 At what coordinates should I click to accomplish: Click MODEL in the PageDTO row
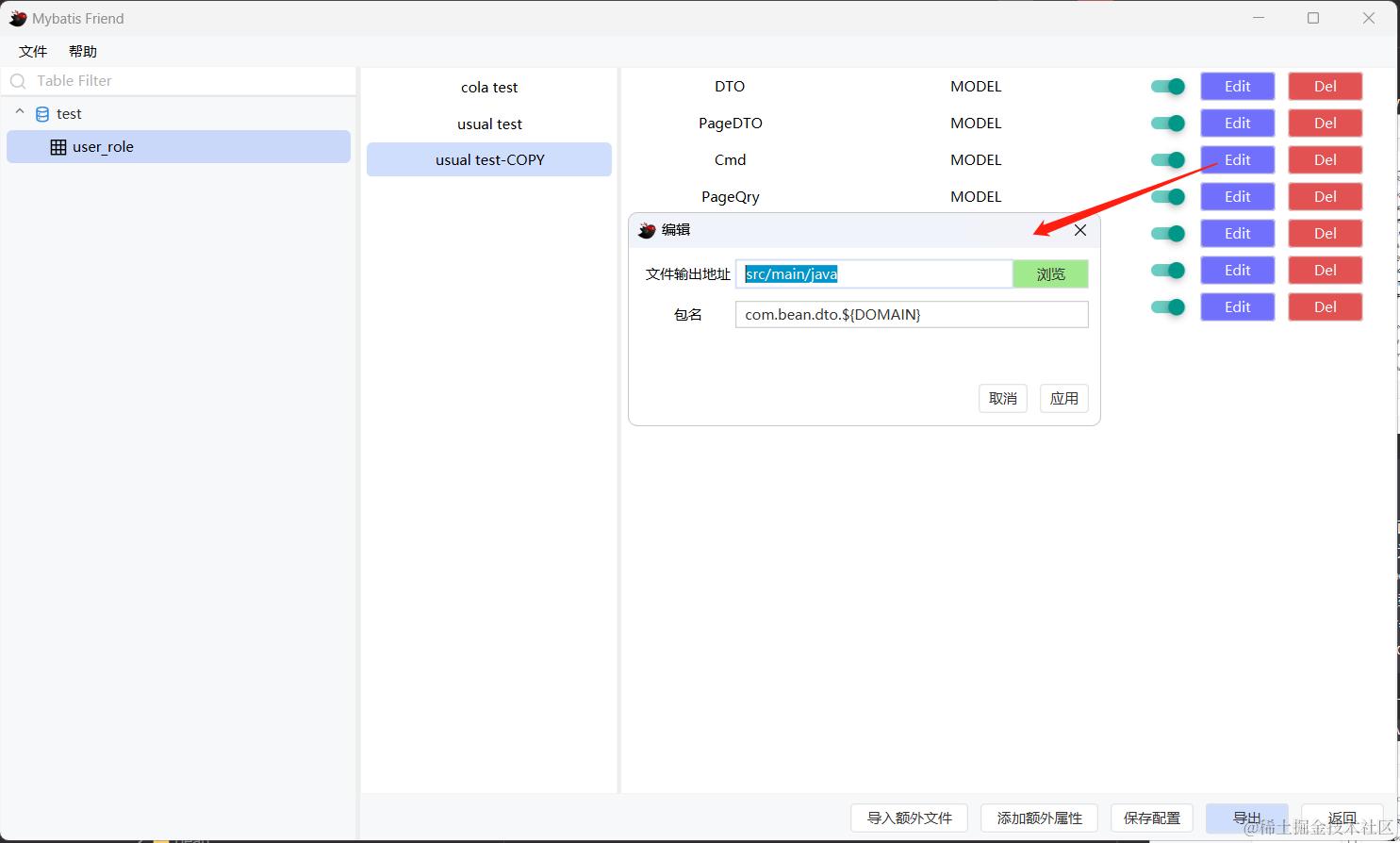coord(976,124)
